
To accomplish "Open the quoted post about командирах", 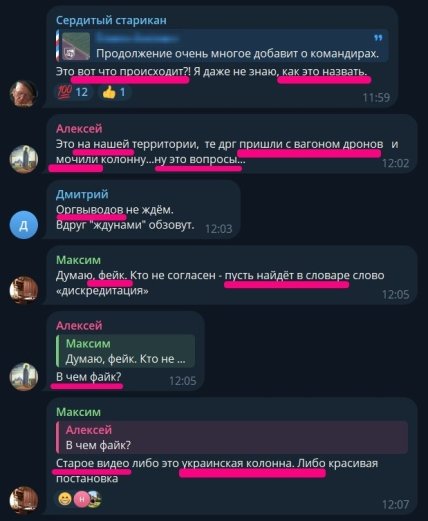I will click(222, 46).
